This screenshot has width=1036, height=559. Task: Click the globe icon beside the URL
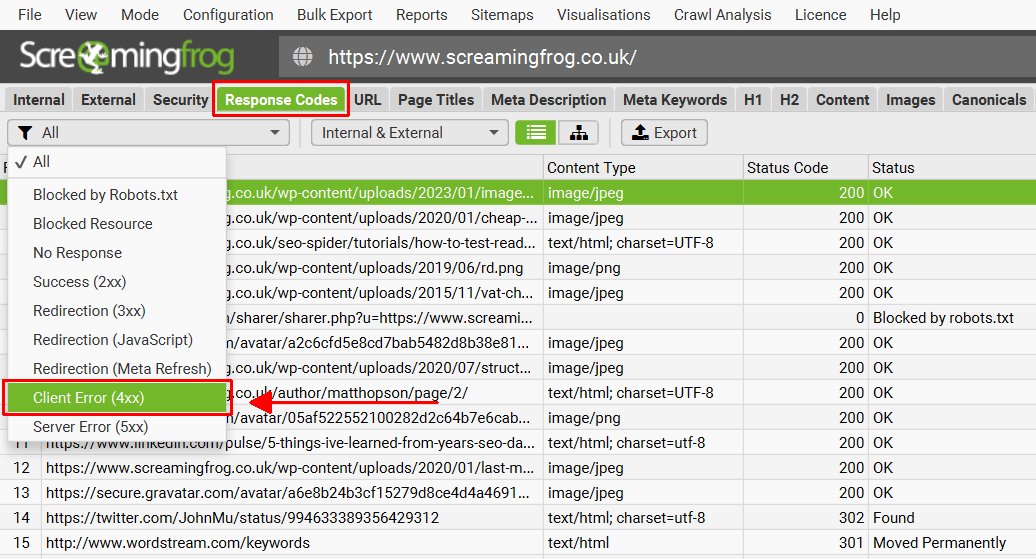pyautogui.click(x=303, y=57)
